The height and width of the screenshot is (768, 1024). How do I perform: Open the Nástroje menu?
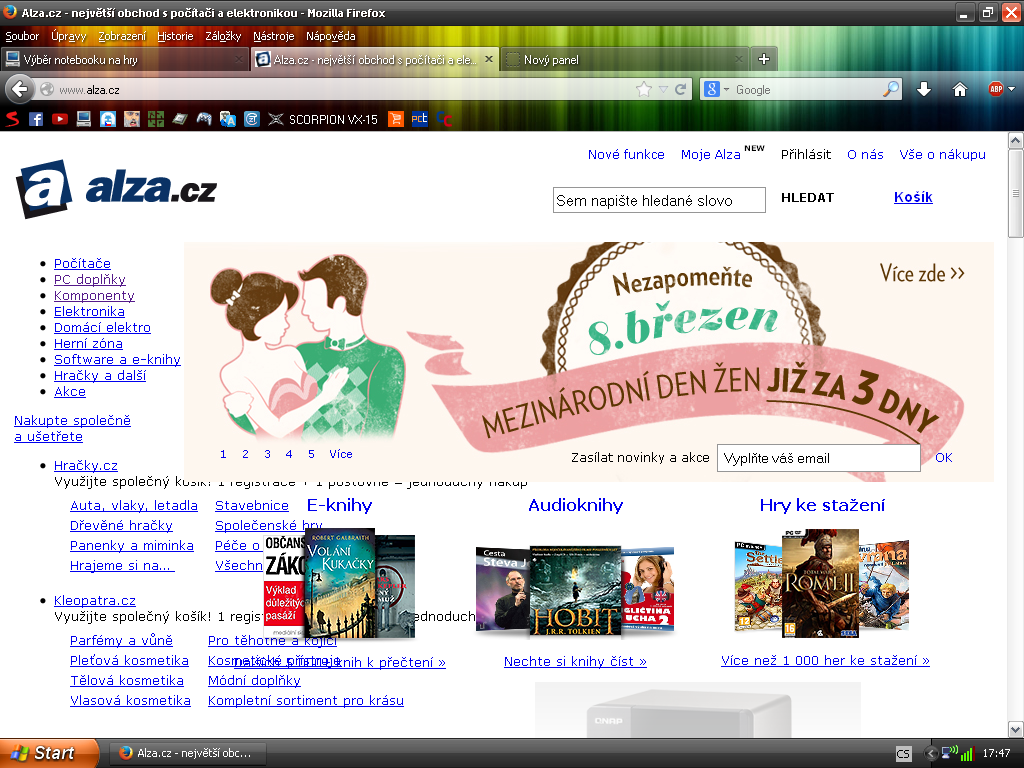(274, 36)
